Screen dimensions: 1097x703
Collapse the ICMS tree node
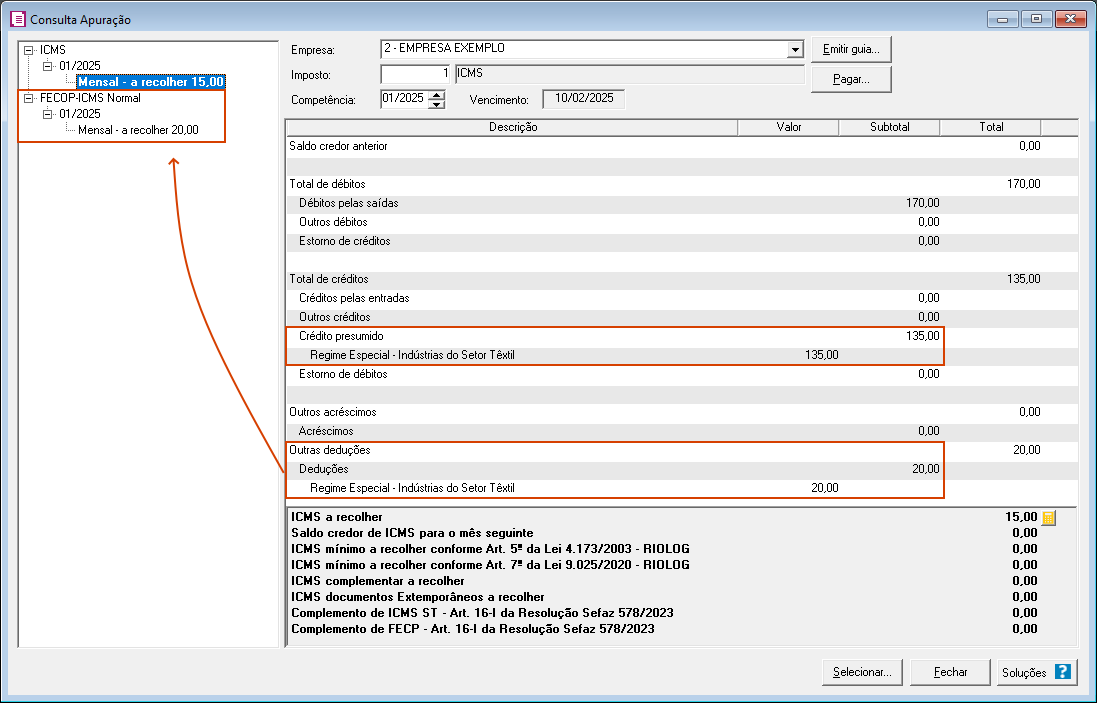29,49
